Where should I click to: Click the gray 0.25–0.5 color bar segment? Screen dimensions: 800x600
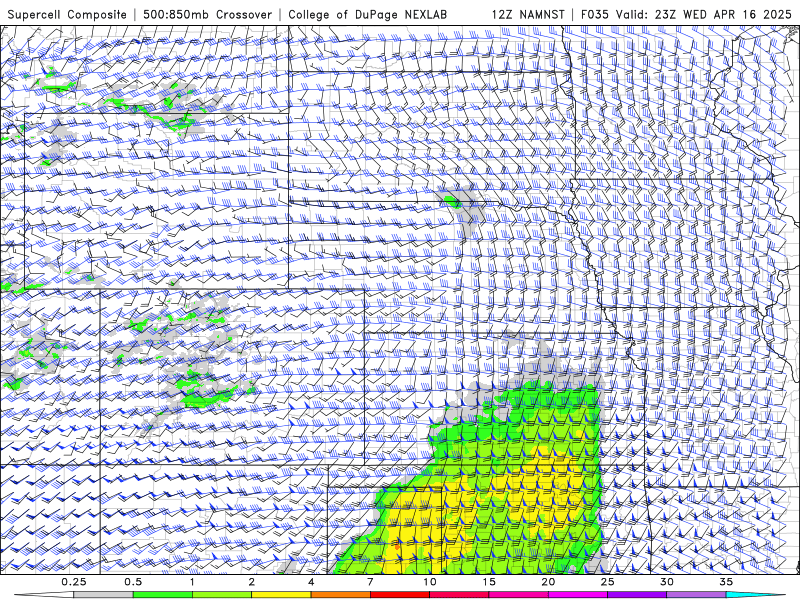(x=104, y=595)
